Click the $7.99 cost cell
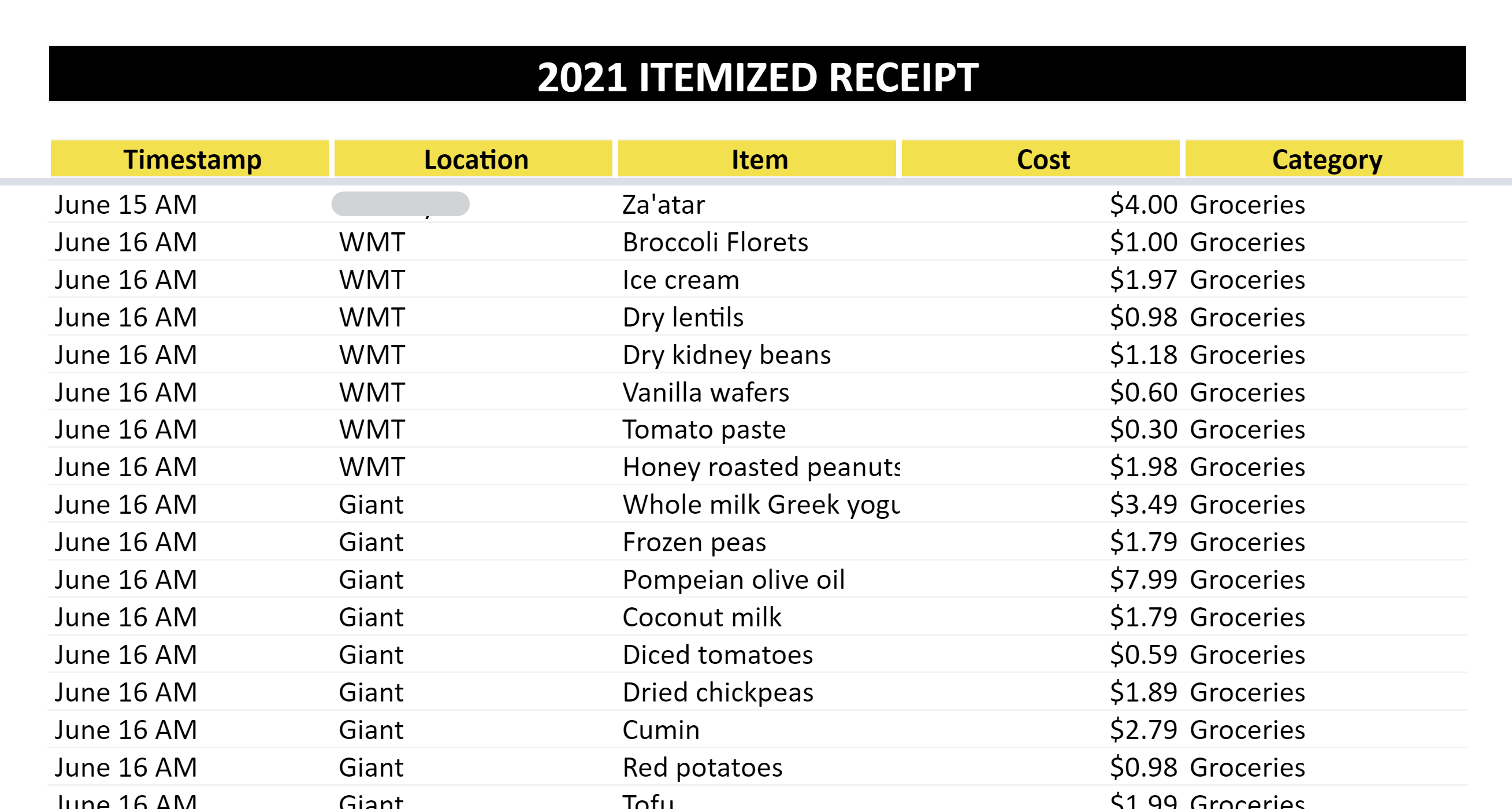The width and height of the screenshot is (1512, 809). 1143,580
